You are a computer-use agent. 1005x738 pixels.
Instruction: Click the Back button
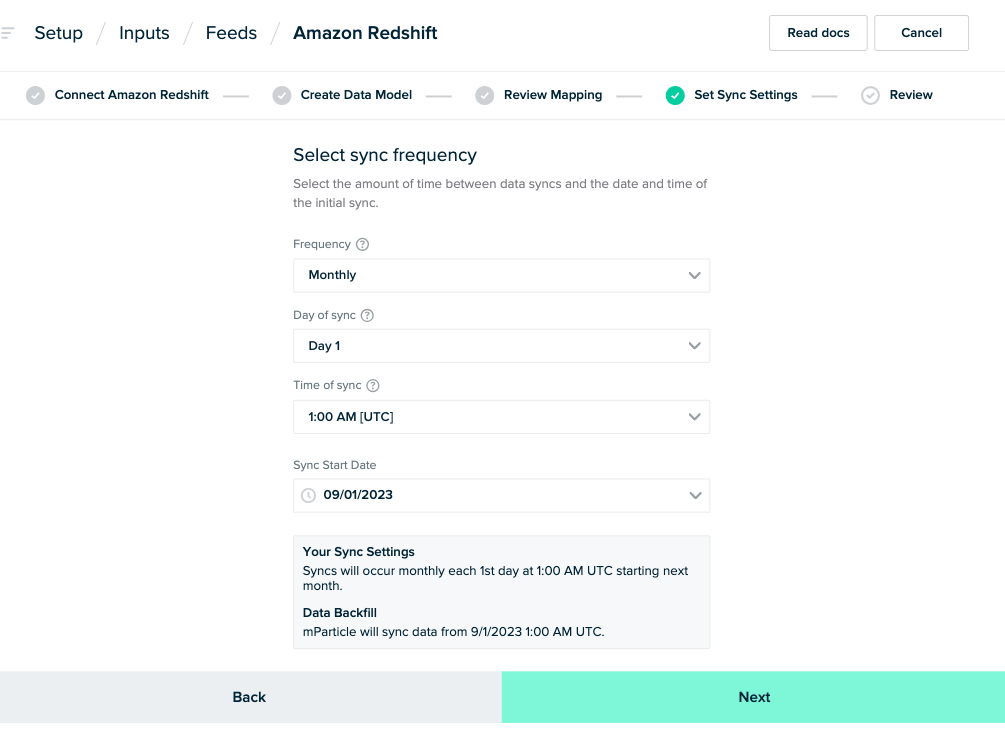(x=249, y=697)
